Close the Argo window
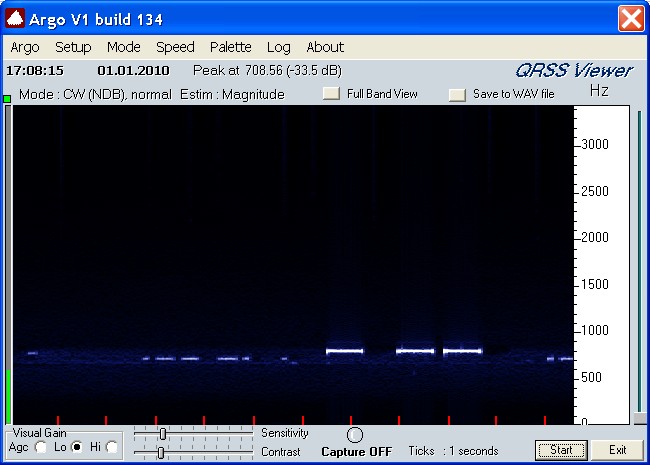This screenshot has width=650, height=465. (x=630, y=19)
